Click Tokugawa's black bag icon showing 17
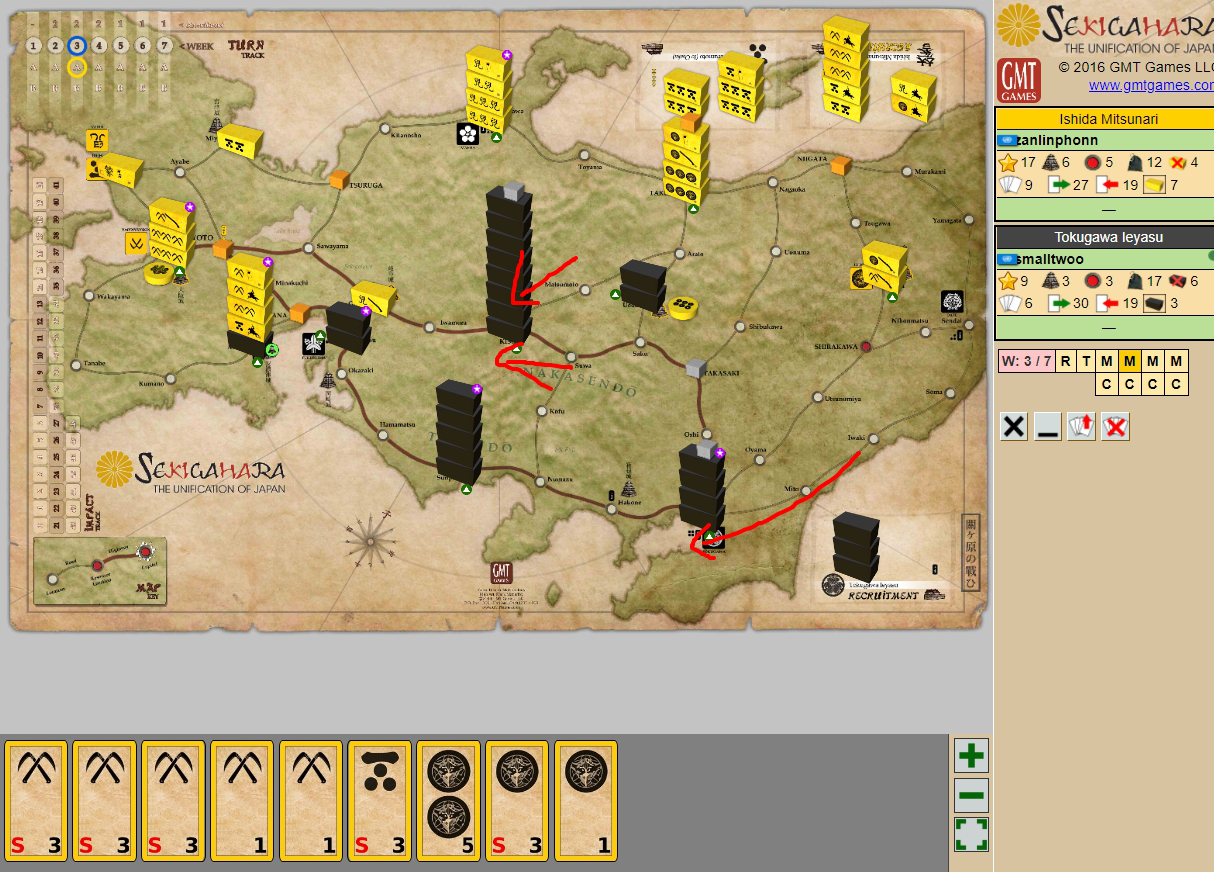Image resolution: width=1214 pixels, height=872 pixels. (x=1133, y=281)
